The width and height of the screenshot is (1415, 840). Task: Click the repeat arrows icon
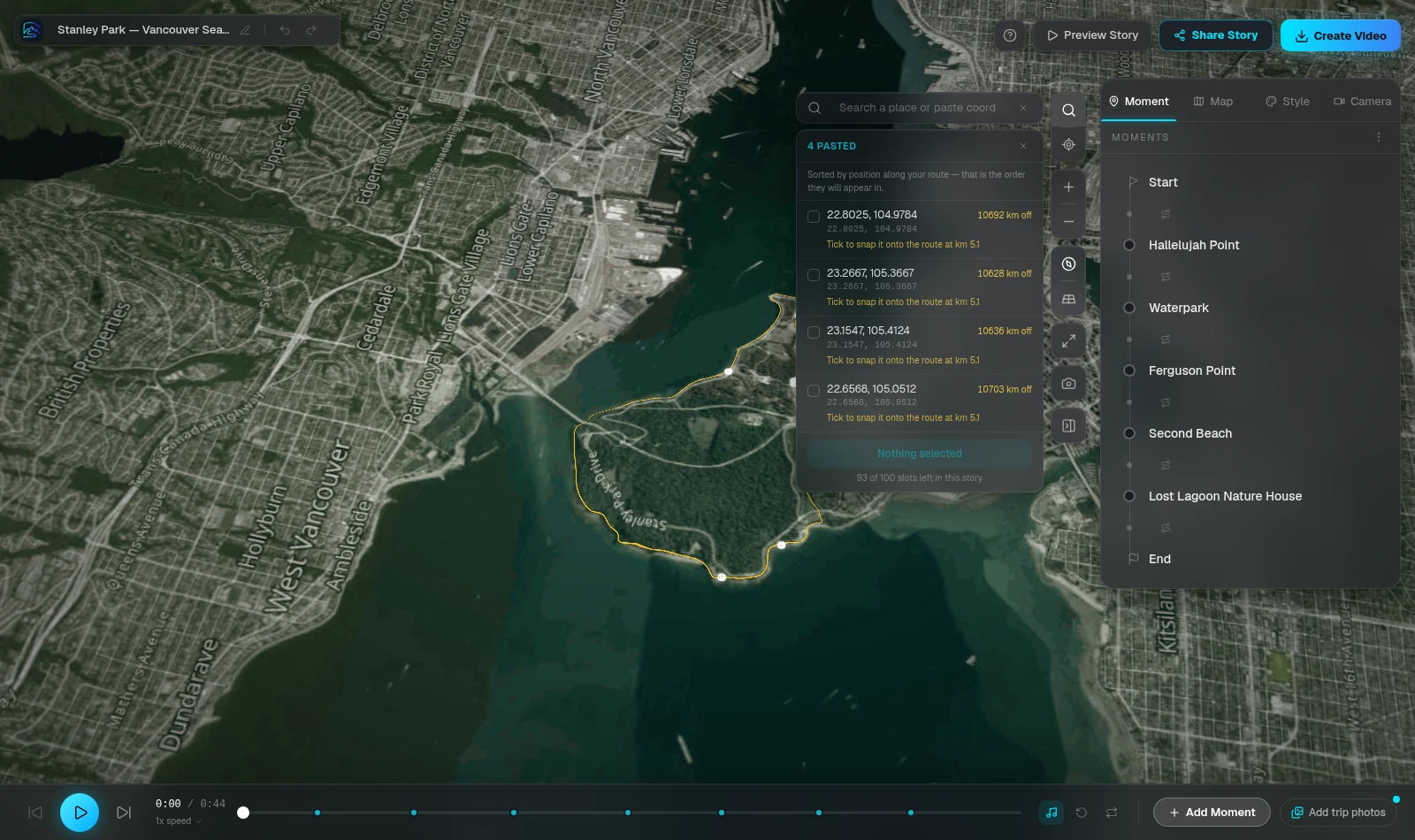(1112, 813)
